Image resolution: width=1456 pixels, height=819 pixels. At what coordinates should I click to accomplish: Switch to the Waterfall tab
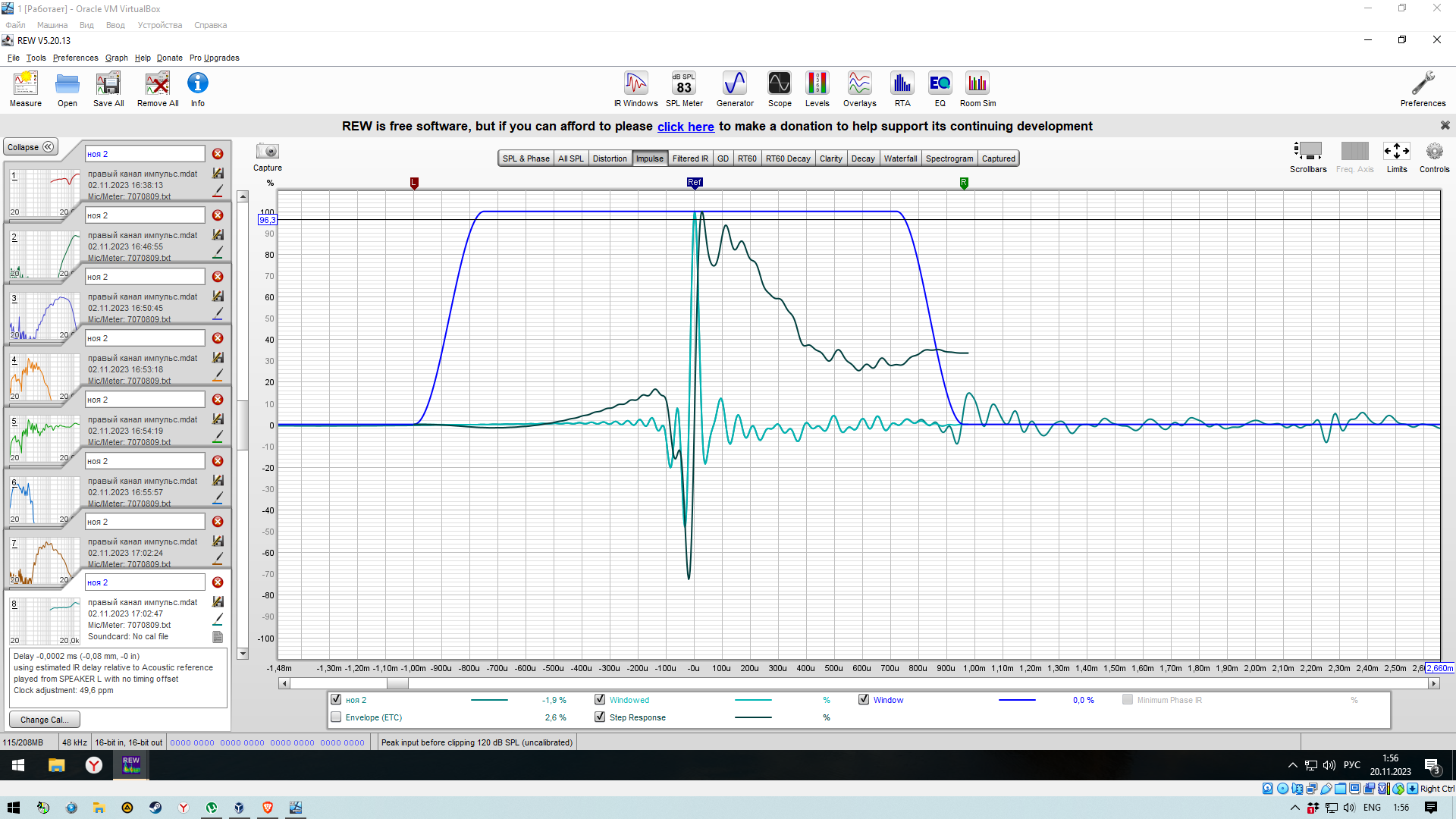tap(900, 158)
